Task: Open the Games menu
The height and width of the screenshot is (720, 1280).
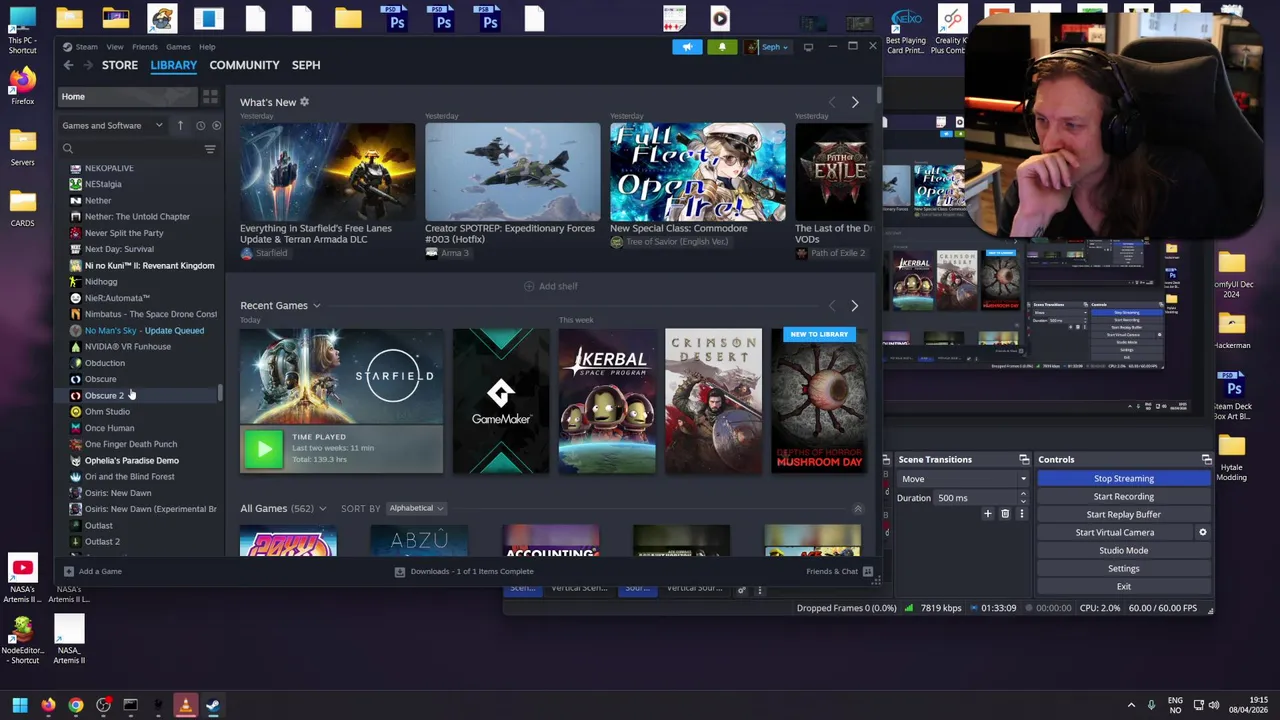Action: coord(178,47)
